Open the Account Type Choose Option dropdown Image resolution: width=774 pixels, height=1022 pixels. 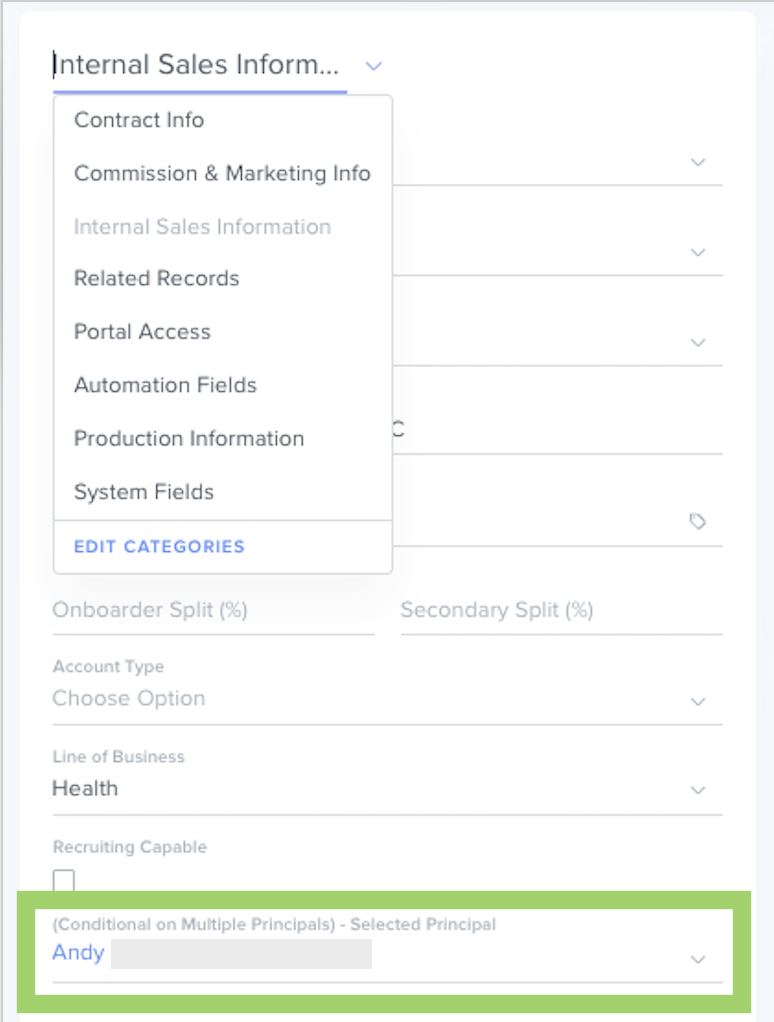(x=386, y=699)
